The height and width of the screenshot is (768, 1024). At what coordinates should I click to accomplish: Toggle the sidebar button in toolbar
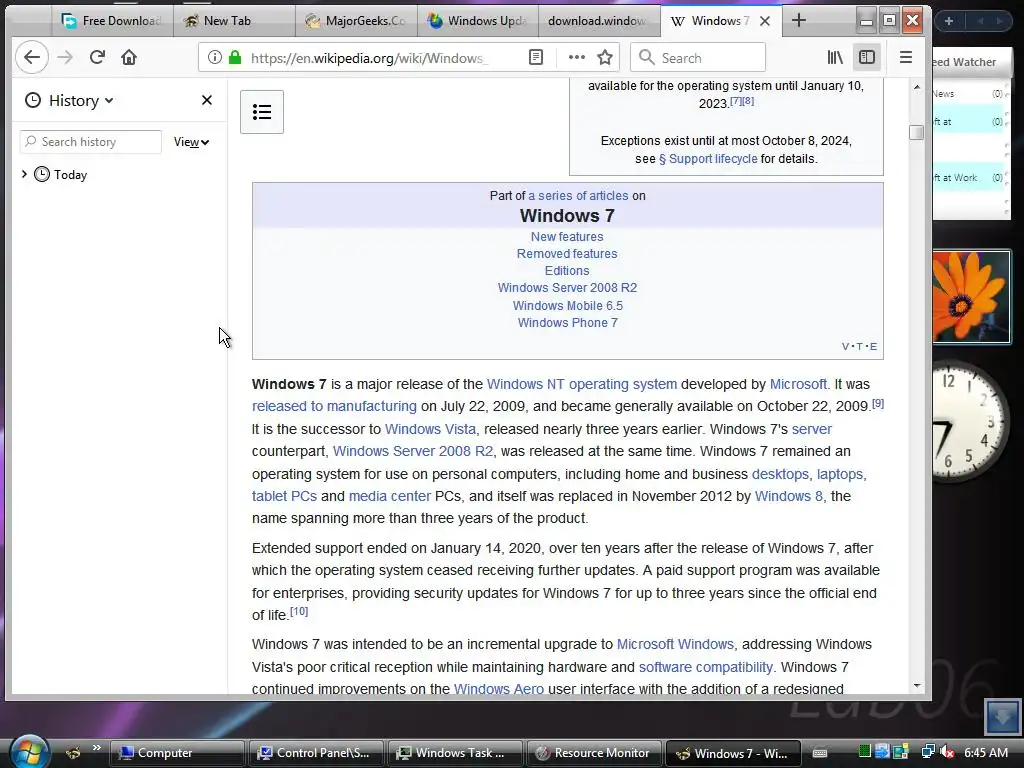(x=867, y=57)
